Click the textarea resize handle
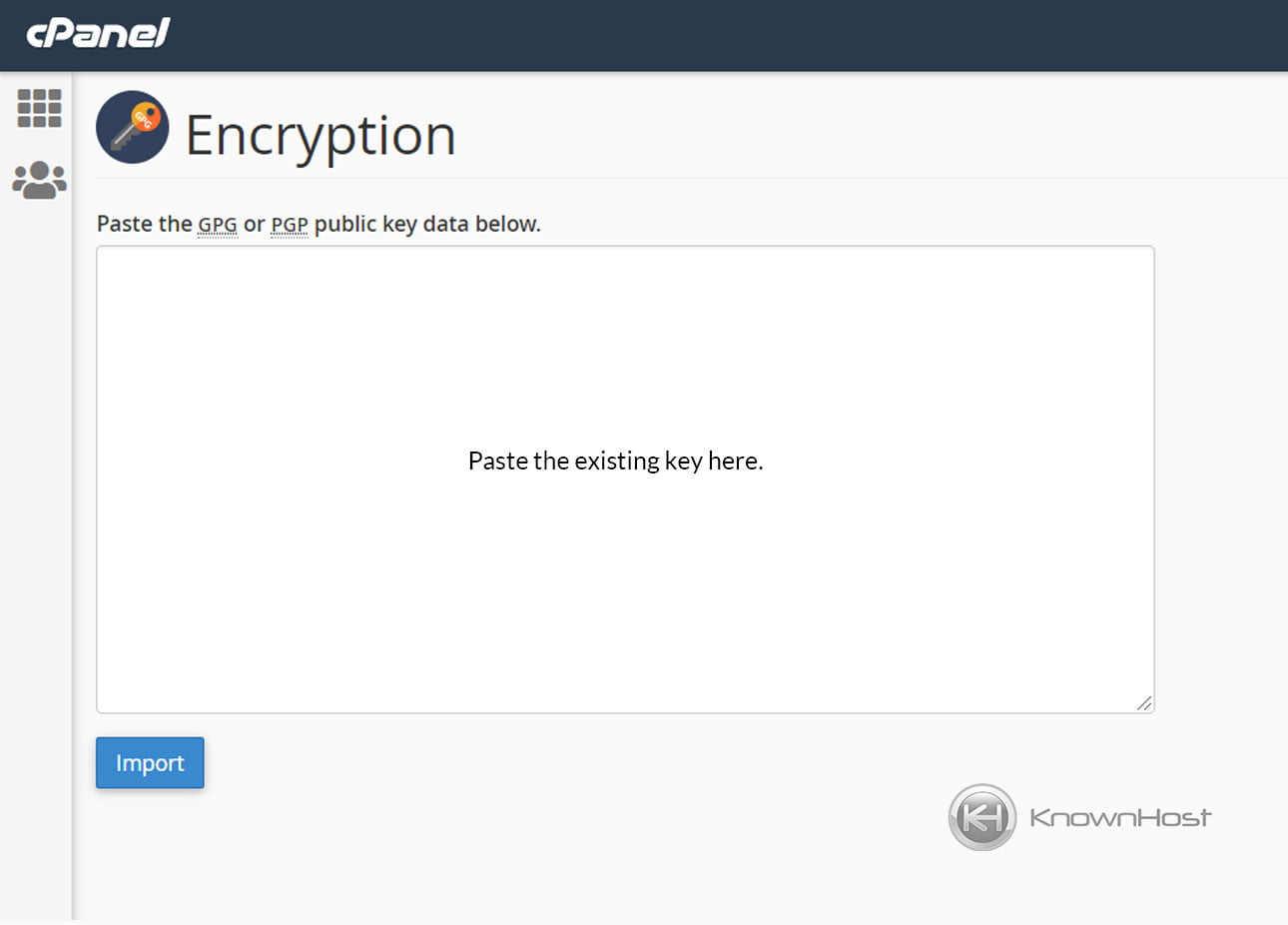Screen dimensions: 1288x925 pos(1145,703)
